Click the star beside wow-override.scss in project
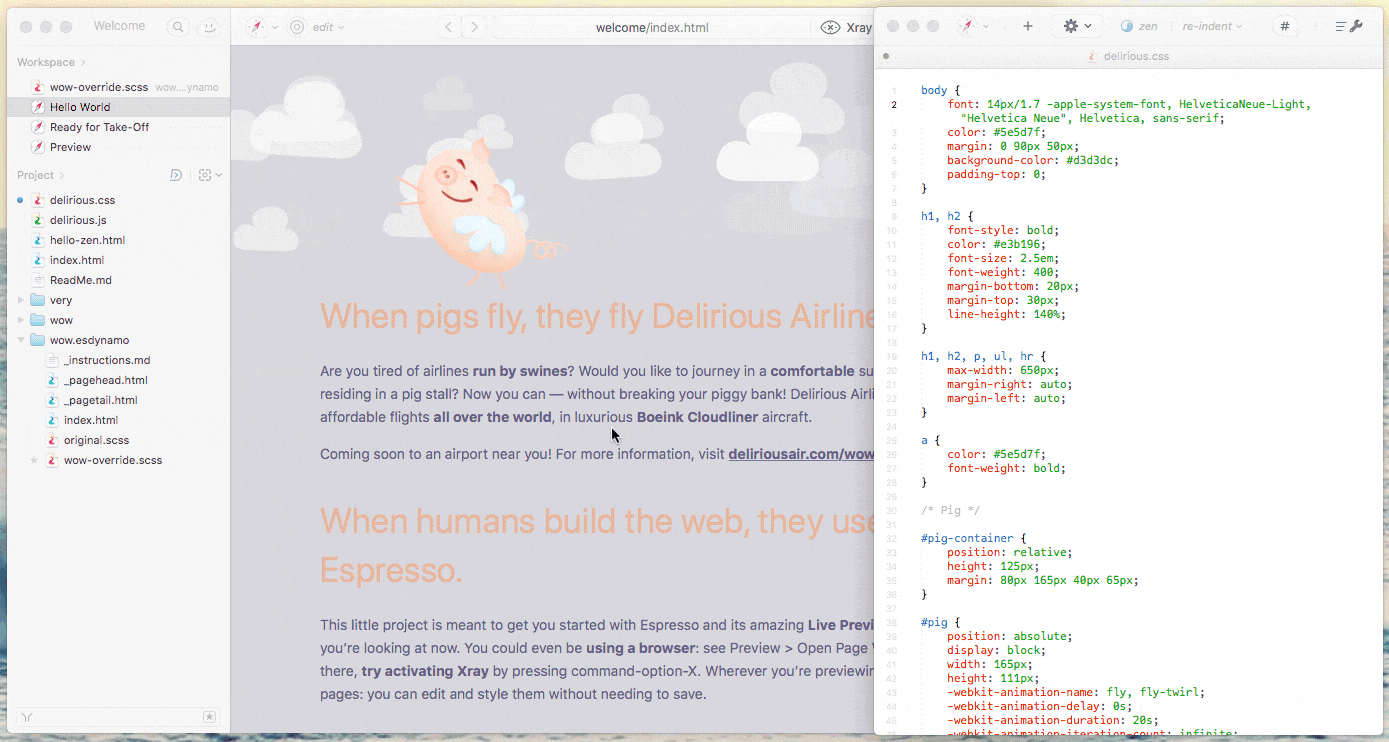The width and height of the screenshot is (1389, 742). tap(34, 460)
